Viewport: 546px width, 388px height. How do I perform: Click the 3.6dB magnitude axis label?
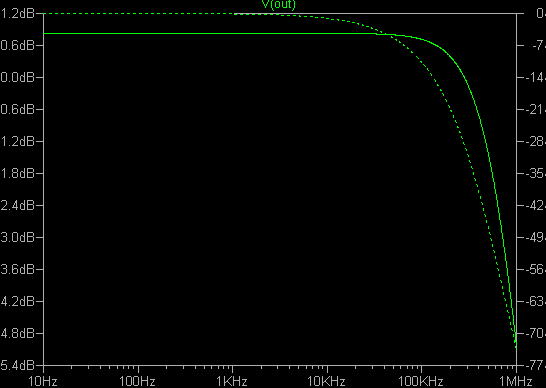tap(17, 269)
